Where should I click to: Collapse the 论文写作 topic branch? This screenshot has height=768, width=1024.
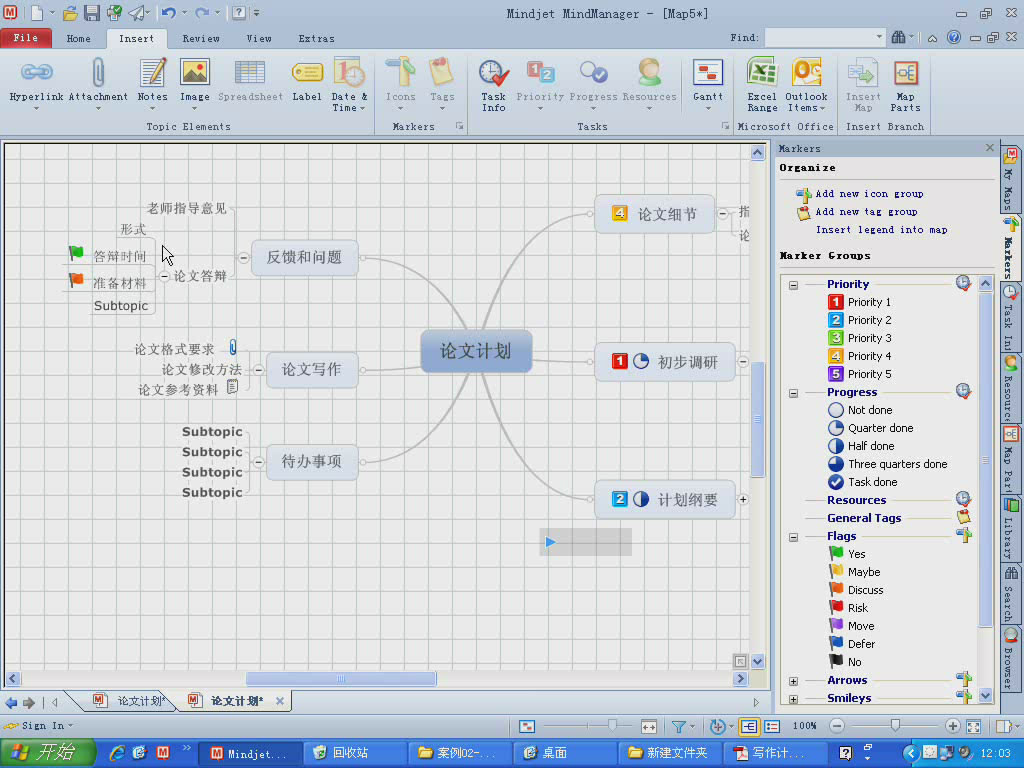(259, 370)
